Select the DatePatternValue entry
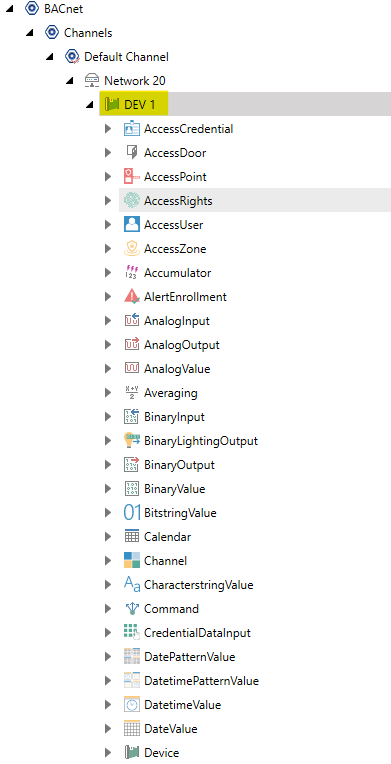 [x=189, y=657]
